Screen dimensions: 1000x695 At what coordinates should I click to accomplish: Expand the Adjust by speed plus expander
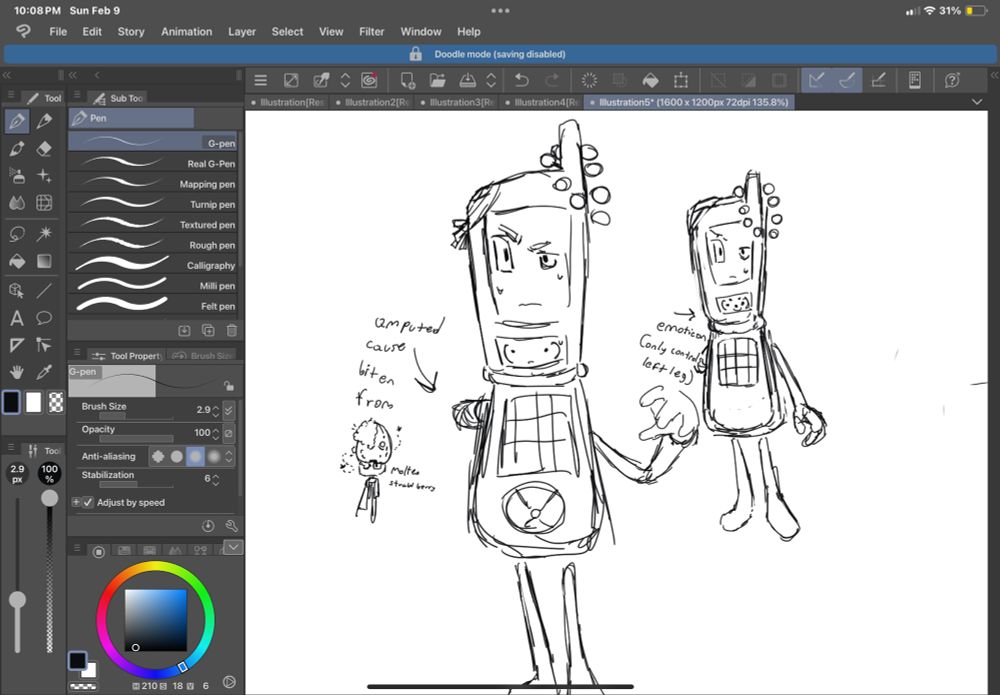click(76, 502)
